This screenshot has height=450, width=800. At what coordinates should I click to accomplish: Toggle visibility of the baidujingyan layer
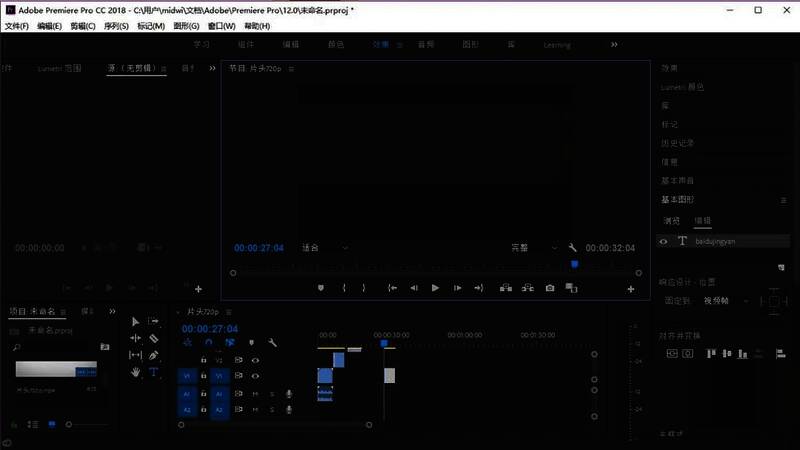(x=663, y=241)
